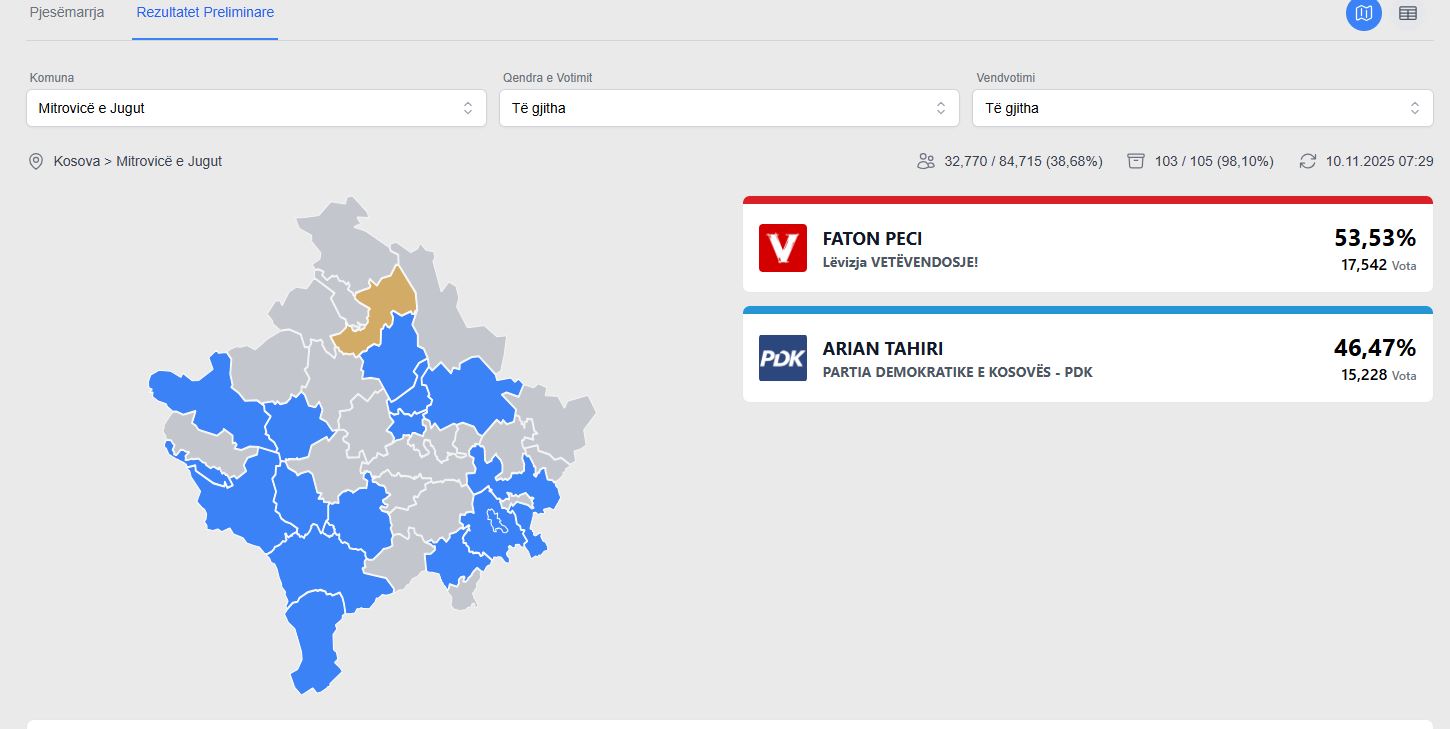Screen dimensions: 1450x729
Task: Click the refresh timestamp icon
Action: (x=1308, y=161)
